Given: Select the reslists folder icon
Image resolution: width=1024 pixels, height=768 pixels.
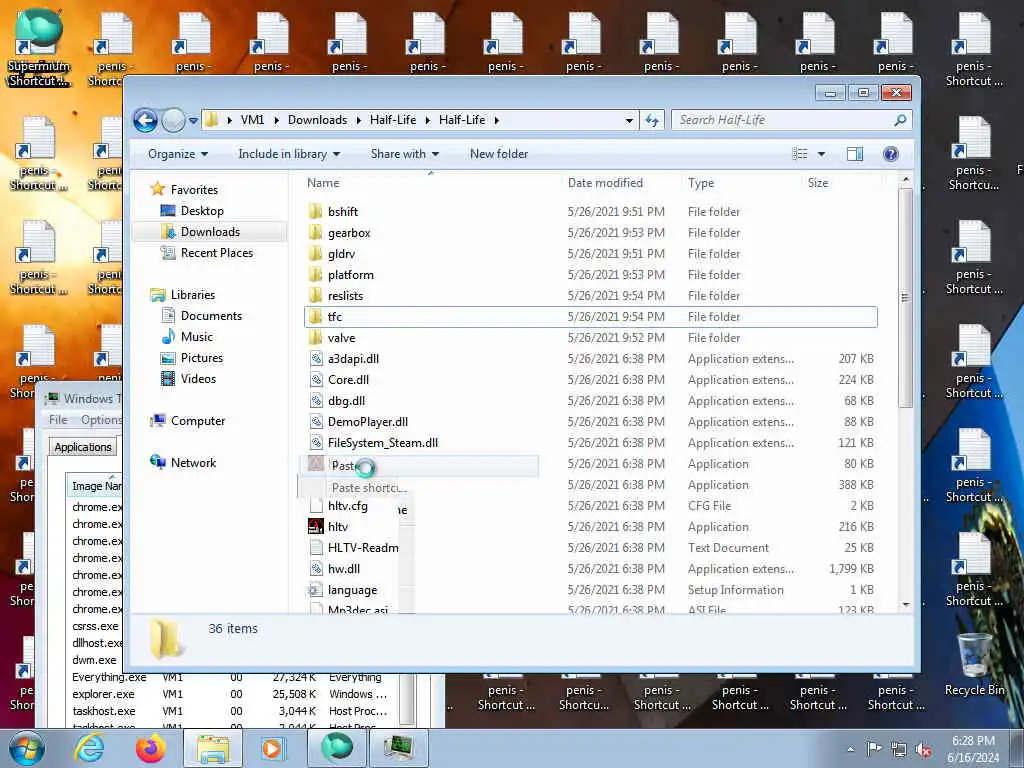Looking at the screenshot, I should point(315,295).
